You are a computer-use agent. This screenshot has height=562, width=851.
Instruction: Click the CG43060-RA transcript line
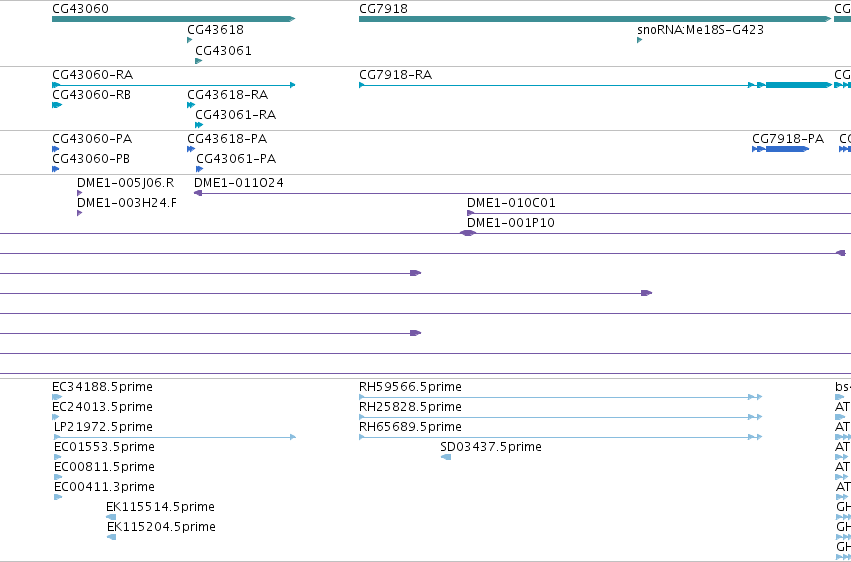tap(174, 85)
